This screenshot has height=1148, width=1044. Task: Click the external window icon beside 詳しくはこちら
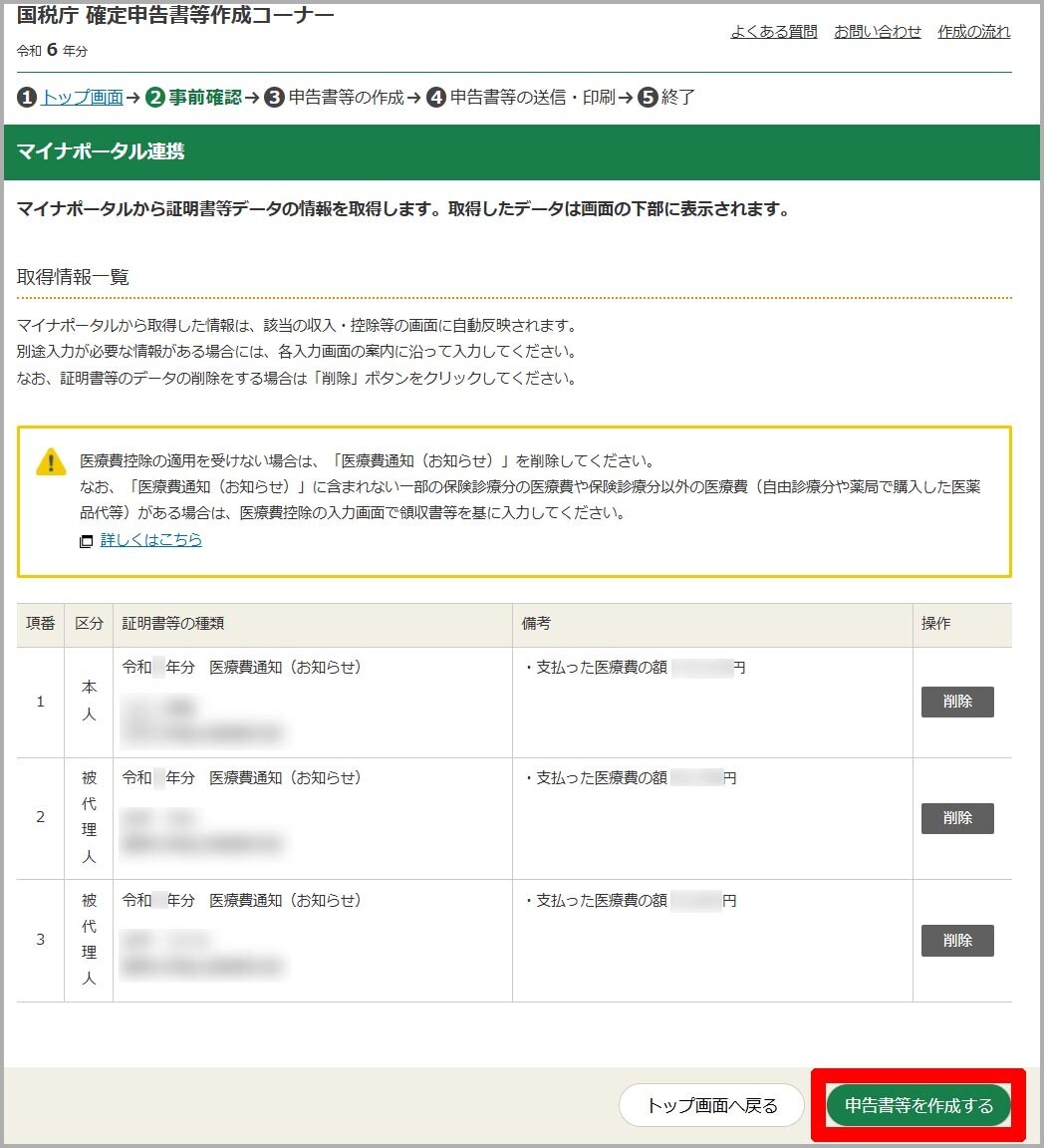[x=87, y=541]
